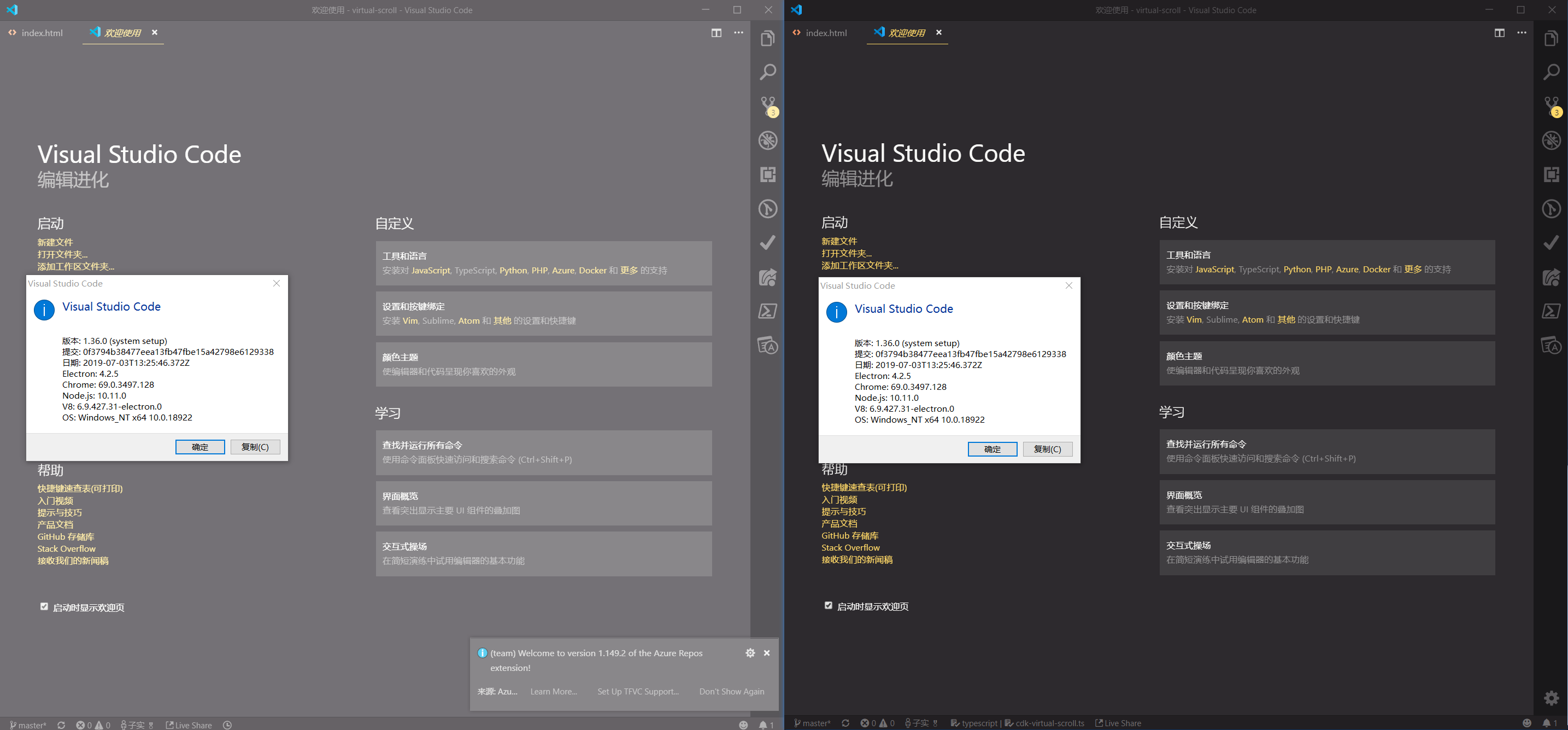This screenshot has width=1568, height=730.
Task: Open Live Share arrow icon in left window activity bar
Action: pyautogui.click(x=767, y=278)
